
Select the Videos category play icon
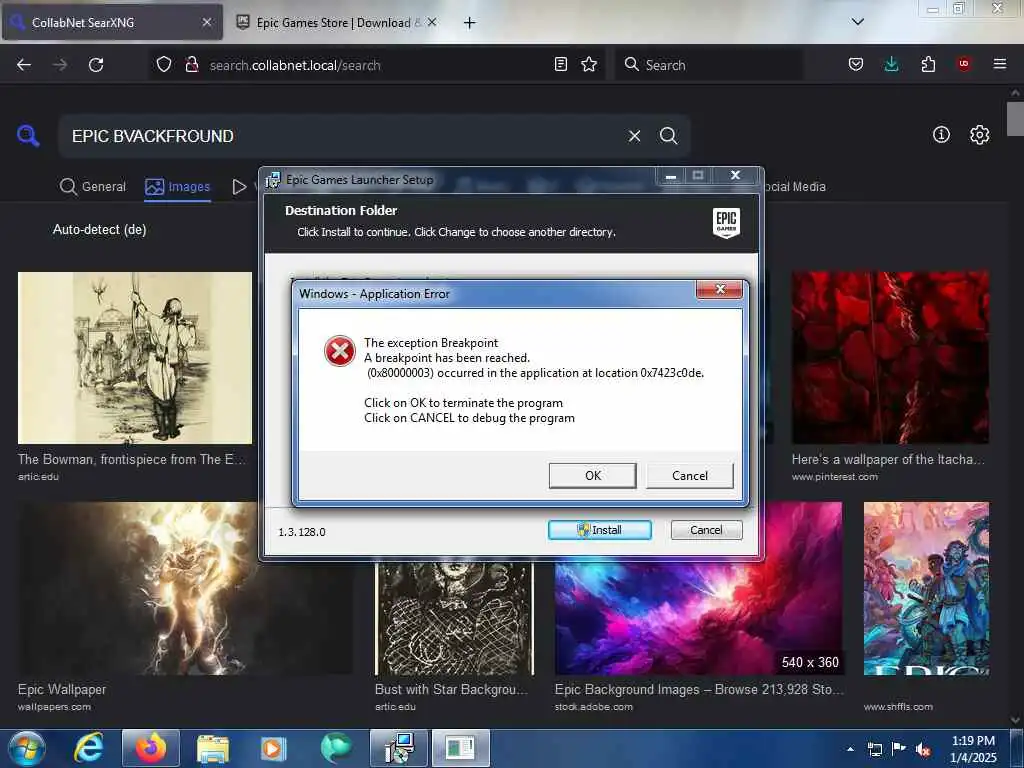[240, 187]
